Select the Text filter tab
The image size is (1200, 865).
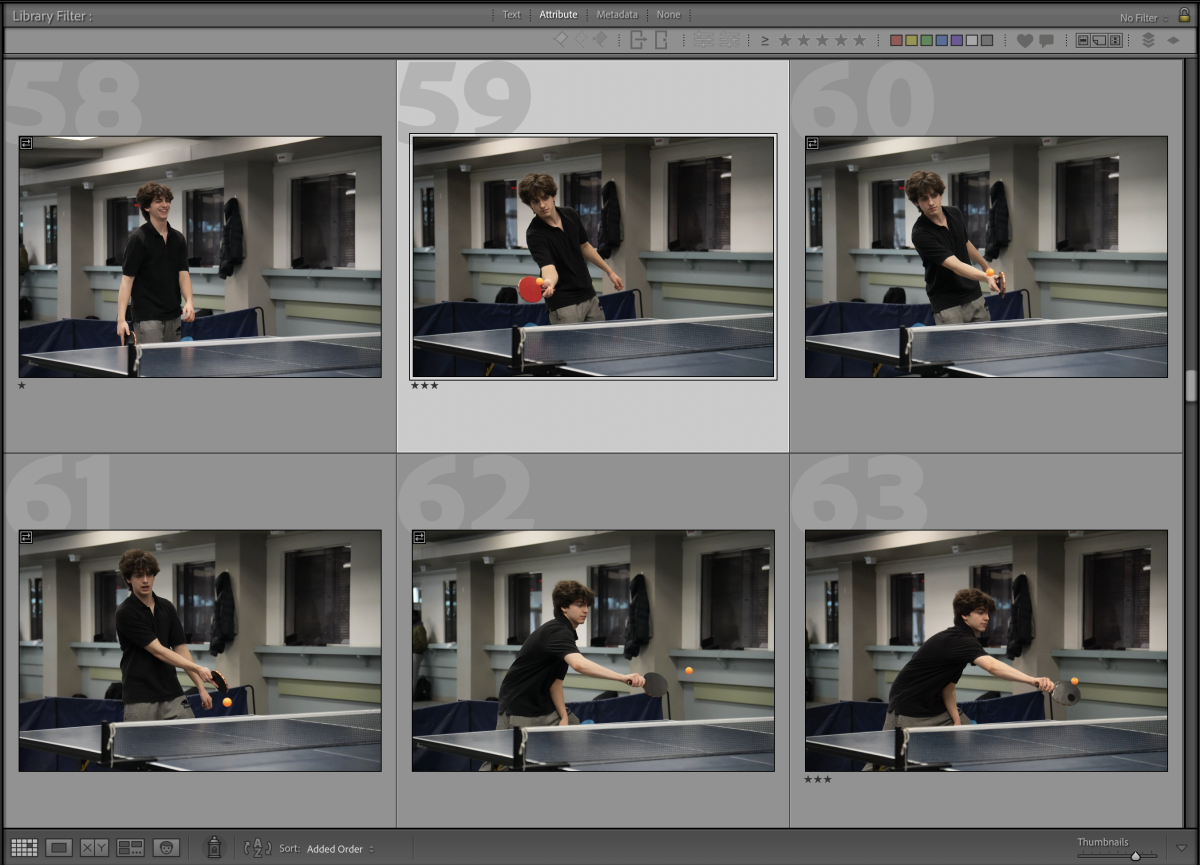(x=511, y=15)
